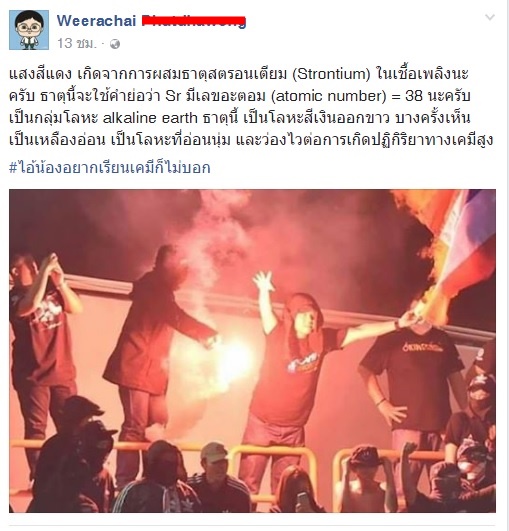Click the phrase alkaline earth in post
The width and height of the screenshot is (509, 531).
[150, 118]
